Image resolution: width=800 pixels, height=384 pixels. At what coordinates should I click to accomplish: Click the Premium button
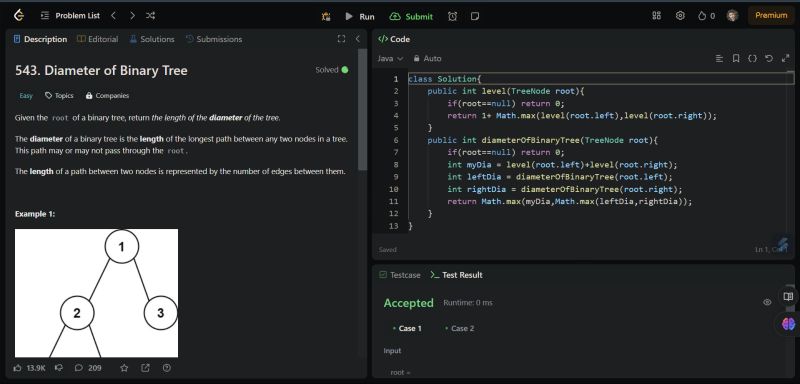(771, 15)
